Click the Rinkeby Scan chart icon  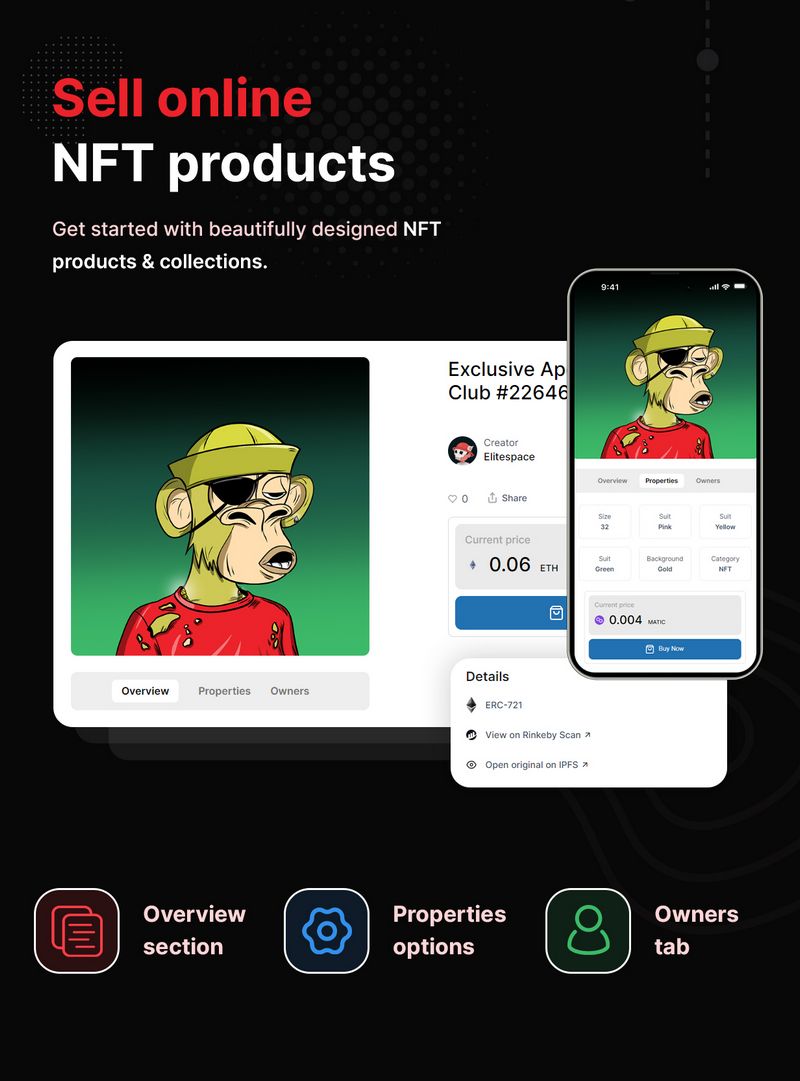(x=472, y=735)
